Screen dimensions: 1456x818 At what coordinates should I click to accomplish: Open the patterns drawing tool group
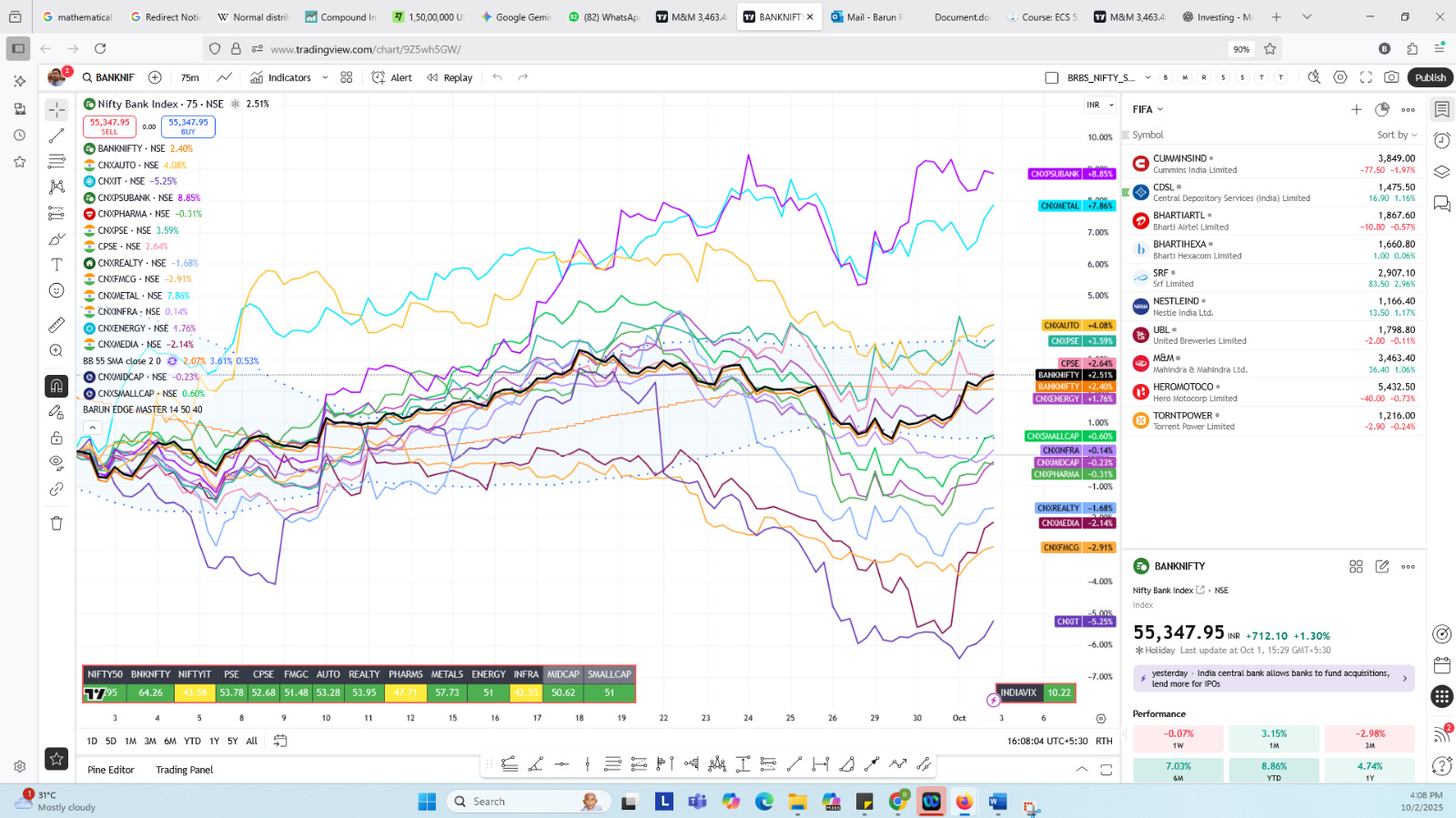click(56, 187)
